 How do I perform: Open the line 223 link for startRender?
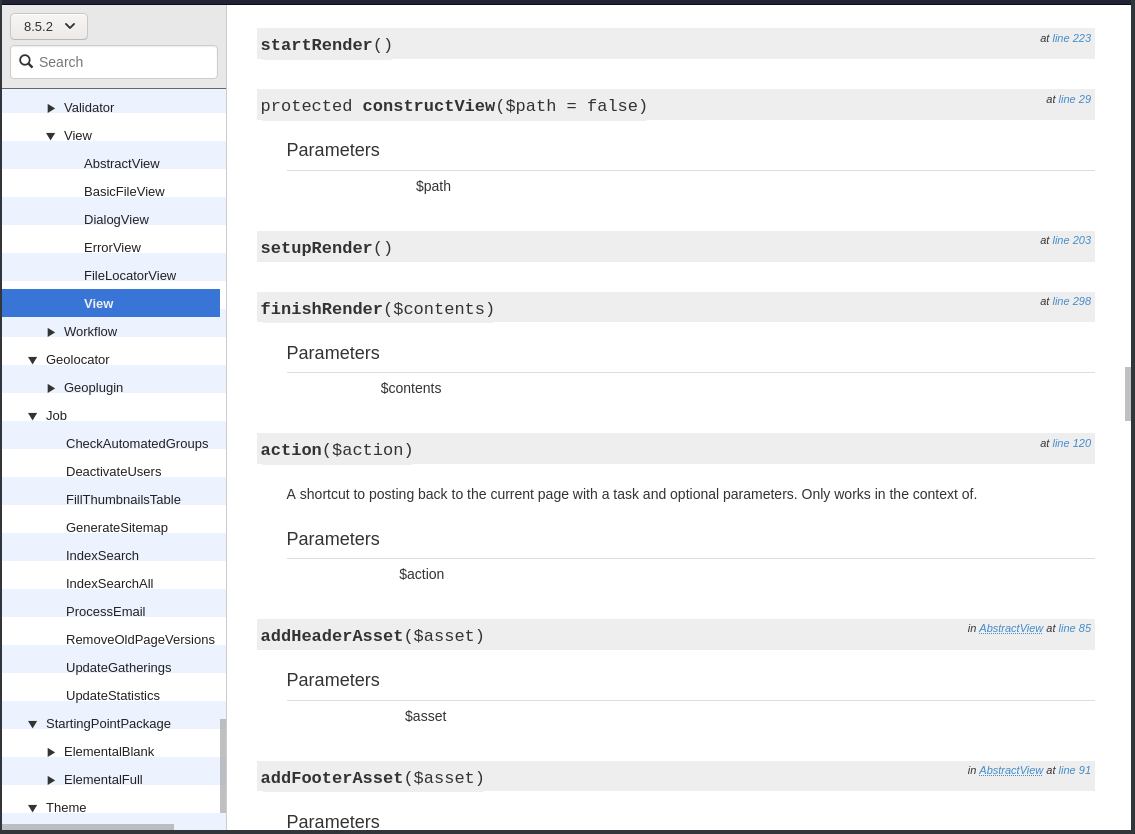pos(1071,38)
